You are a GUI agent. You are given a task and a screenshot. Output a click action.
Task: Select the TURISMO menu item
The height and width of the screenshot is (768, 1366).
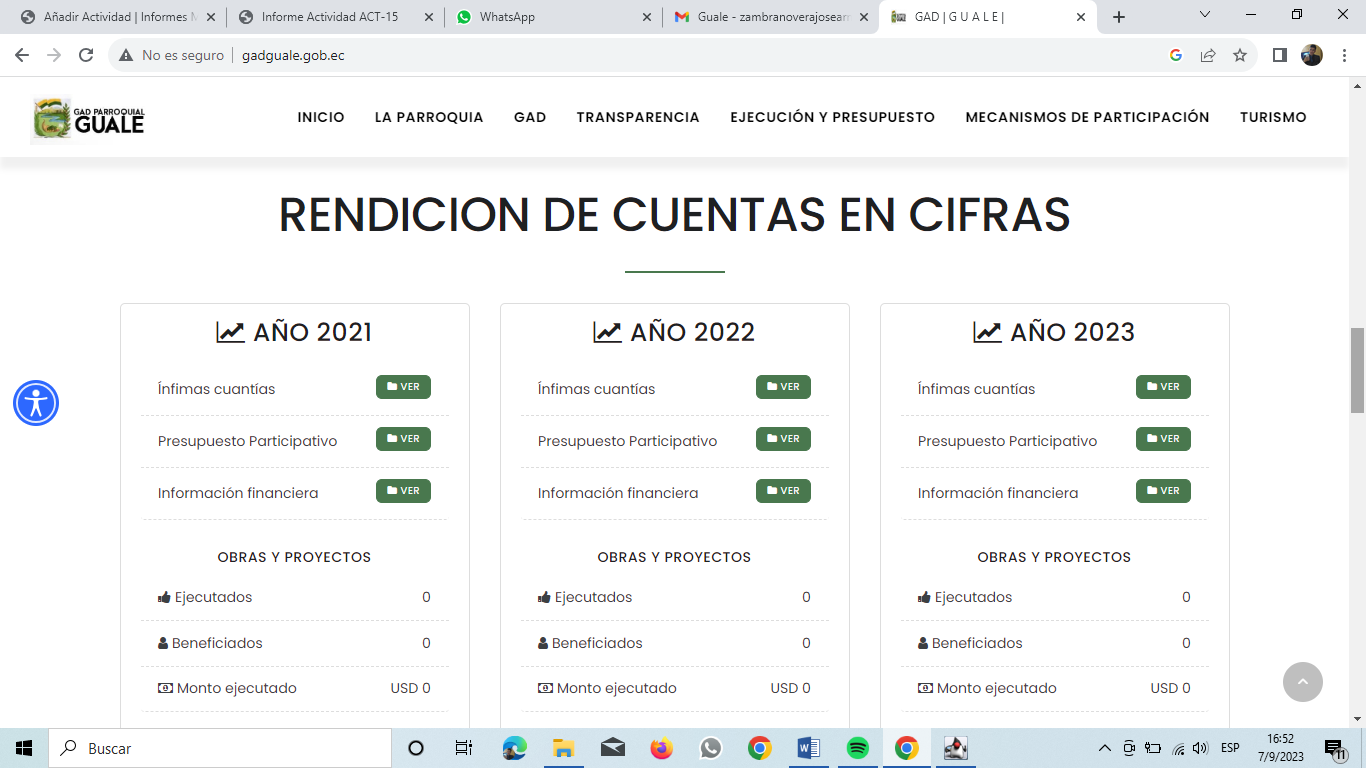pyautogui.click(x=1273, y=117)
